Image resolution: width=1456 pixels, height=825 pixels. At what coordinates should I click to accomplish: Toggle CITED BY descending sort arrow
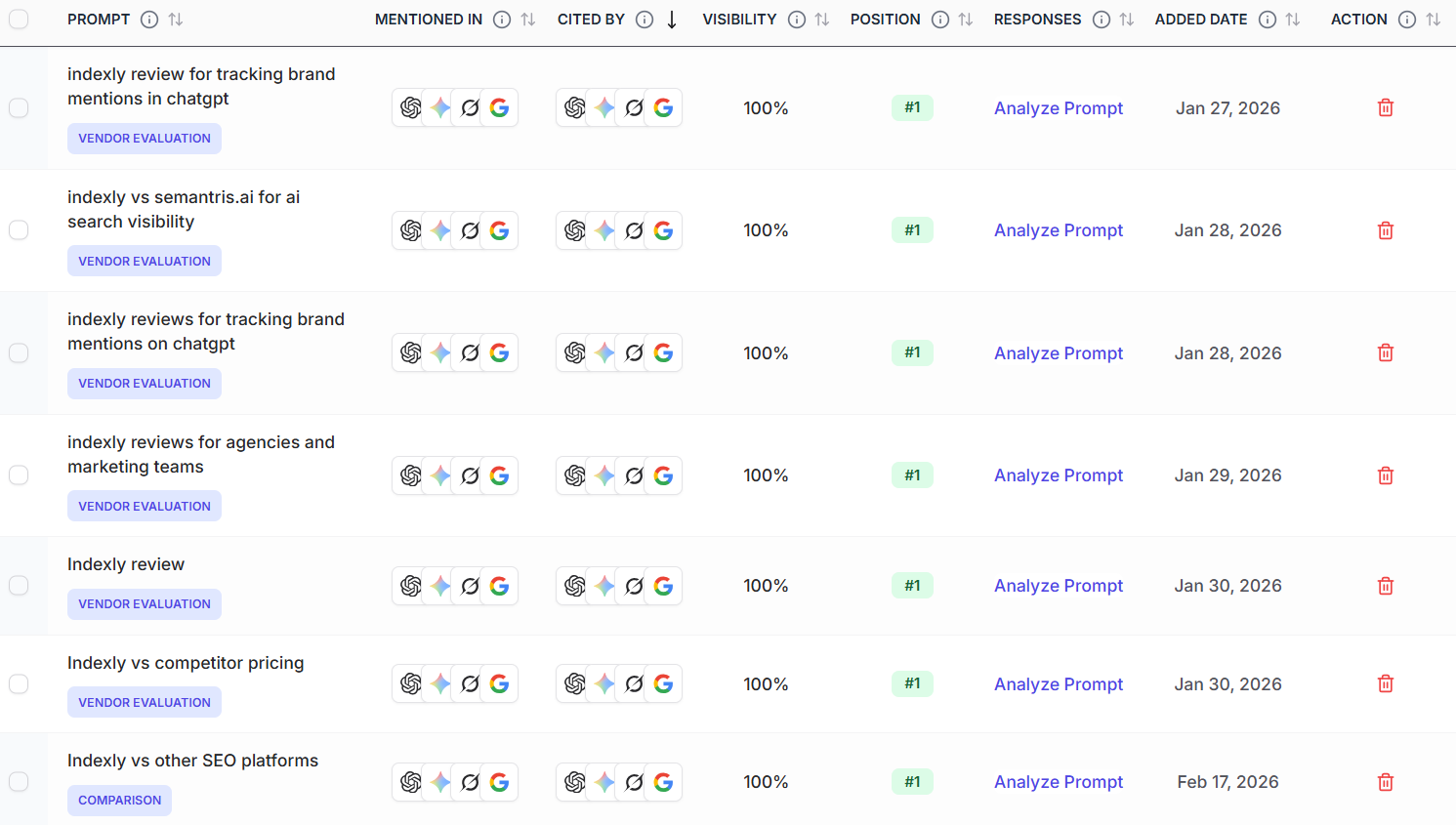tap(672, 20)
